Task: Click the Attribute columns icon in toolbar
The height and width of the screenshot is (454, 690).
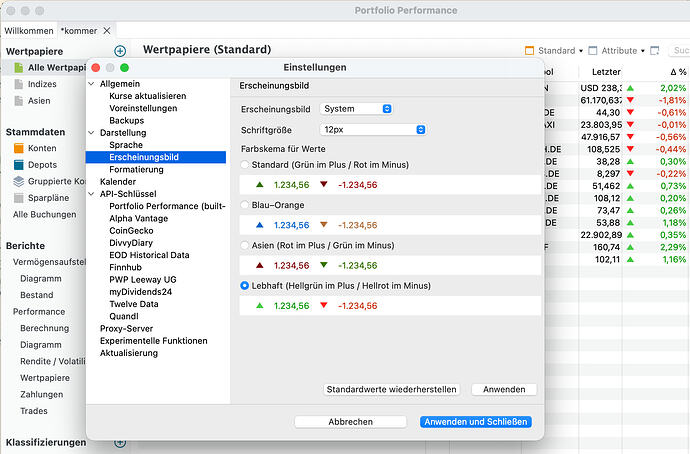Action: coord(593,50)
